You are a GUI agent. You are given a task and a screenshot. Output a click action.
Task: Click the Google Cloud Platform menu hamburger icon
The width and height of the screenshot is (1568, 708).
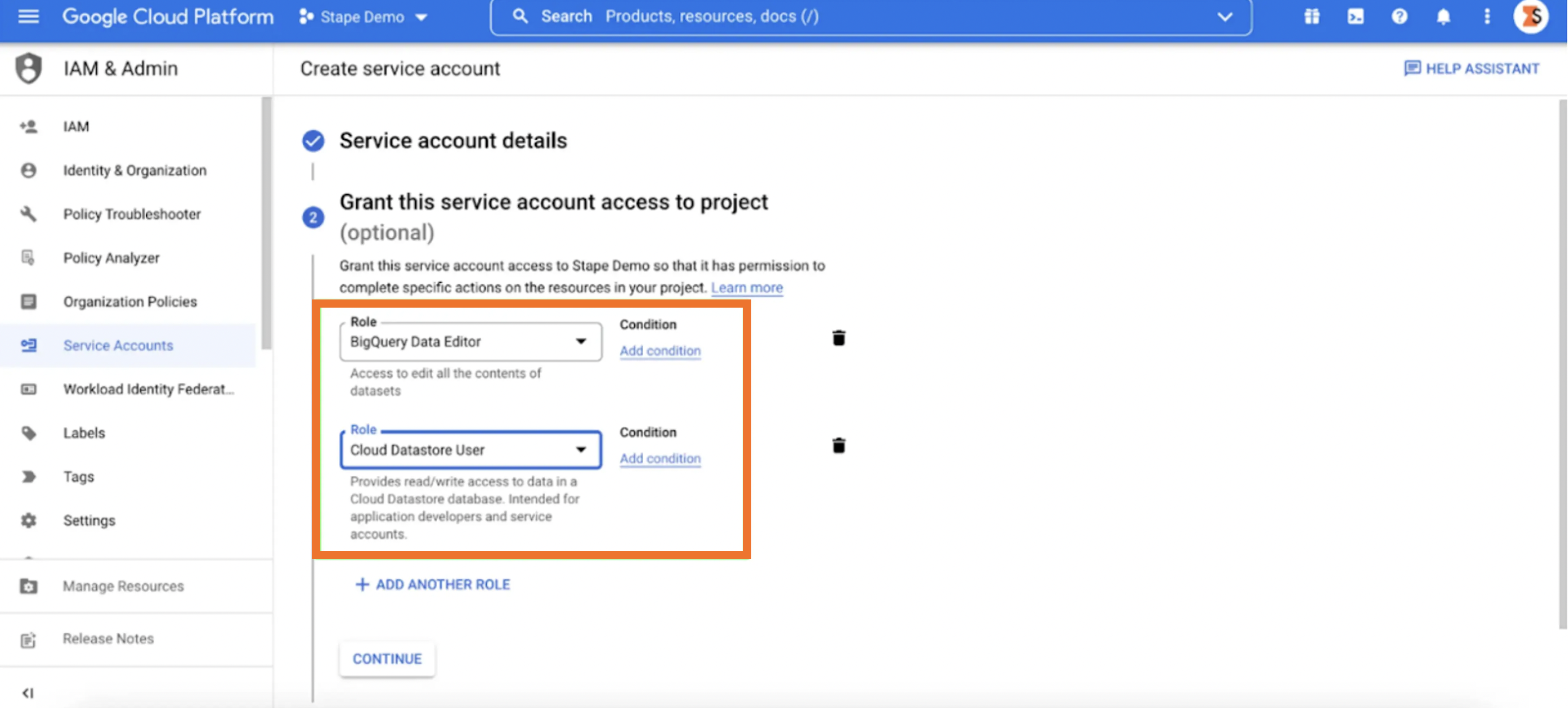[x=28, y=16]
